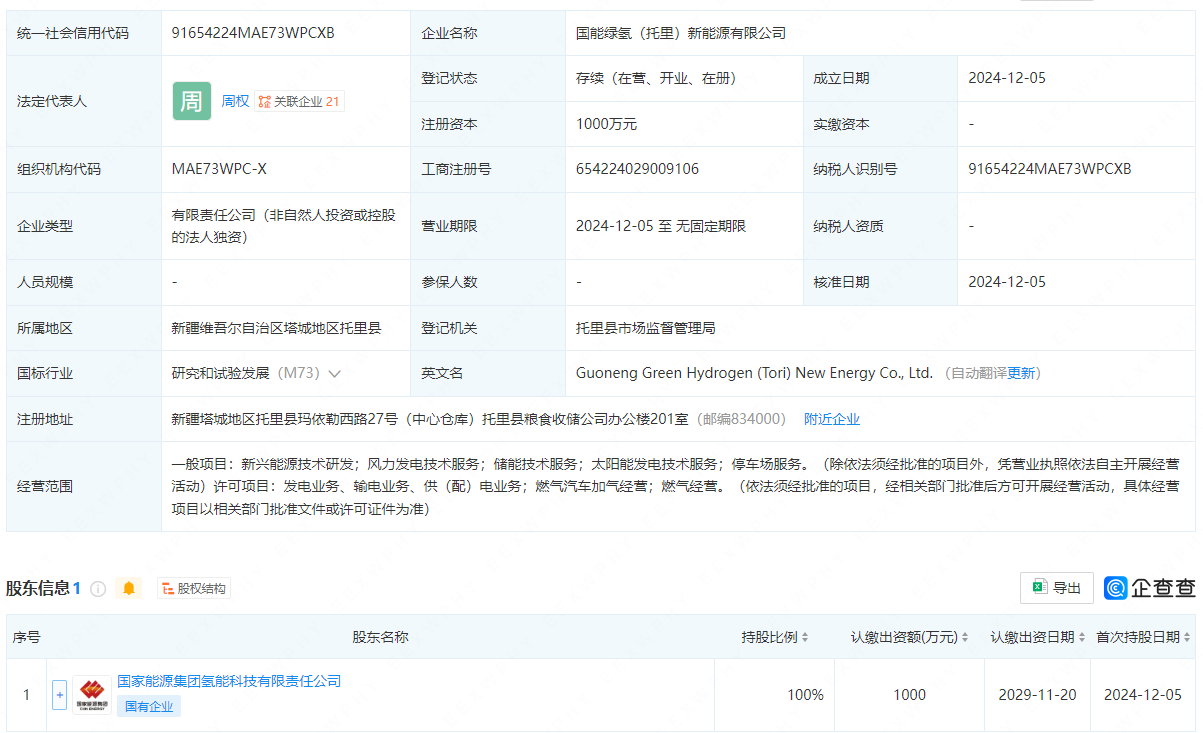Sort by 首次持股日期 column

1143,637
